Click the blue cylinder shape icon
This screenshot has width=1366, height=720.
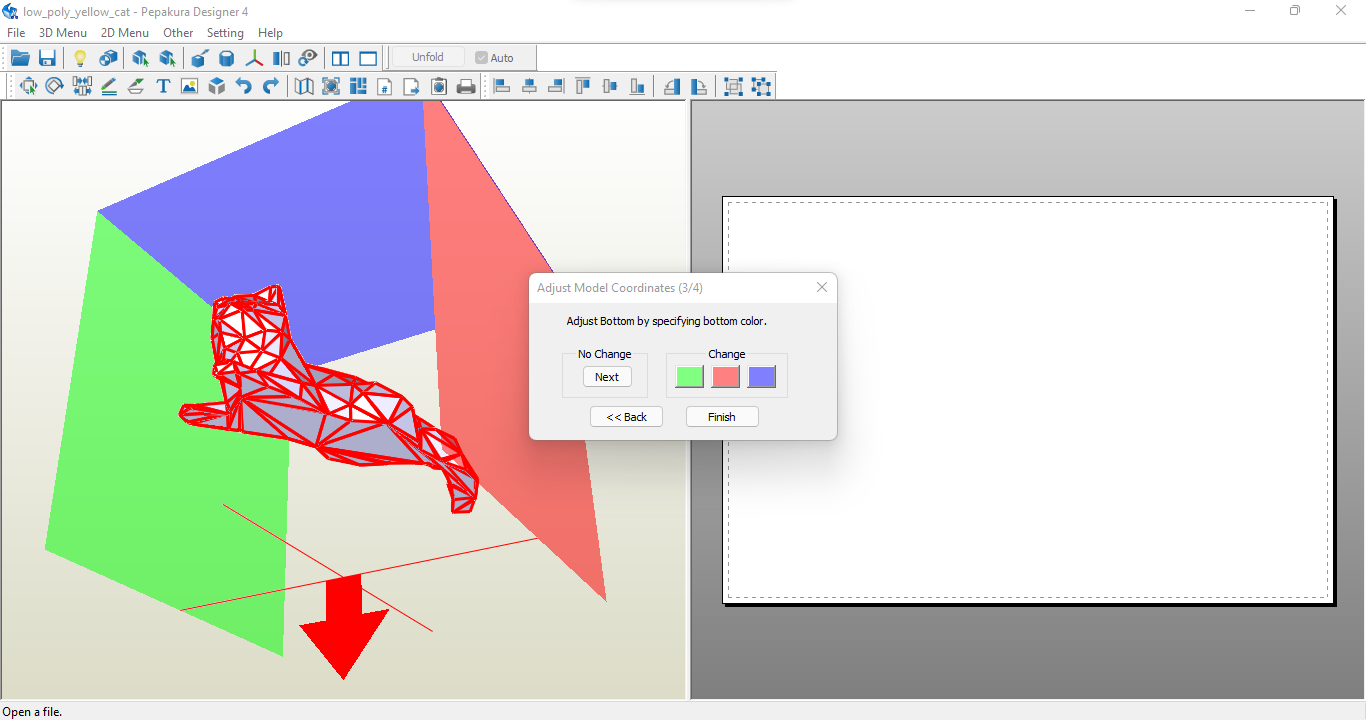pos(227,58)
